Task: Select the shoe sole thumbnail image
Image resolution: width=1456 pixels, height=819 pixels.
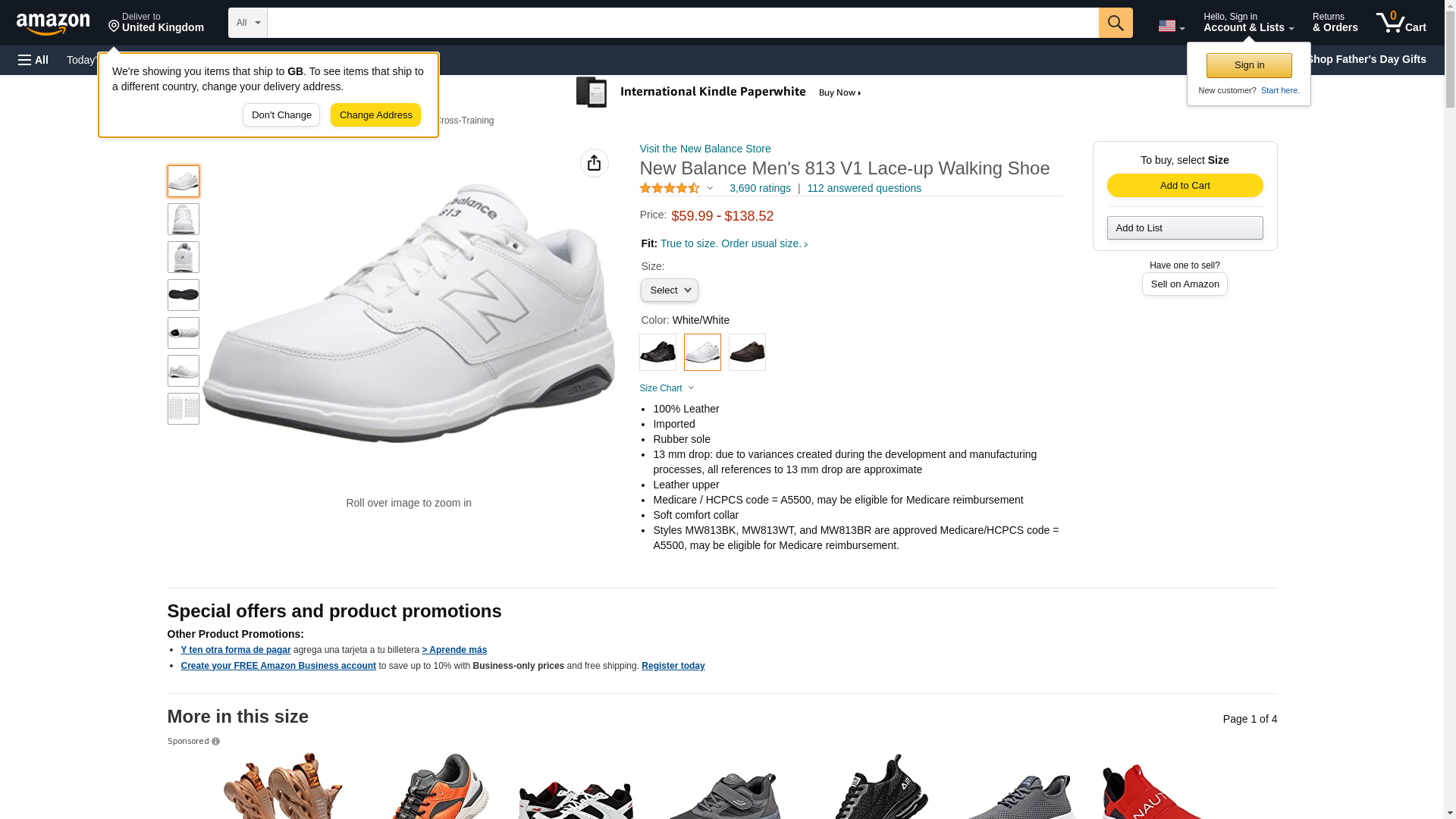Action: pyautogui.click(x=184, y=295)
